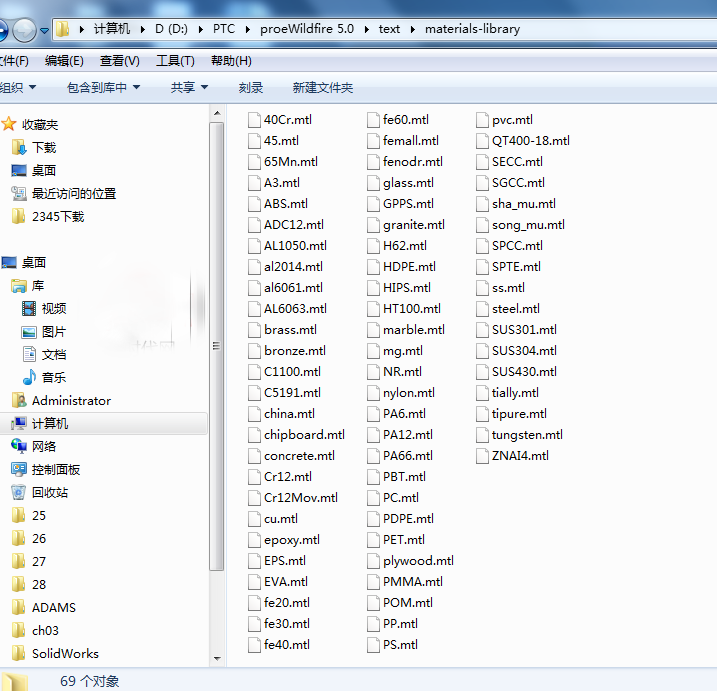Select file icon of glass.mtl

(x=373, y=183)
